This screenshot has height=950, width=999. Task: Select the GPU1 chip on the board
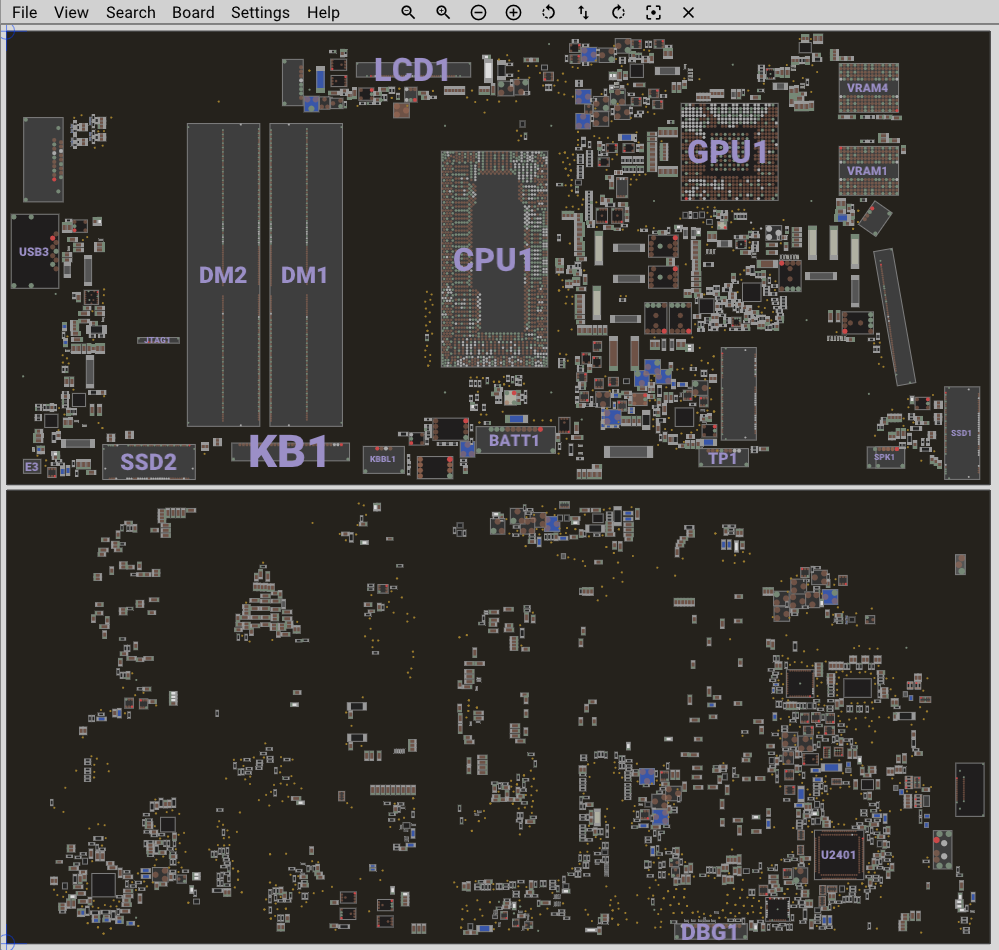click(x=729, y=151)
